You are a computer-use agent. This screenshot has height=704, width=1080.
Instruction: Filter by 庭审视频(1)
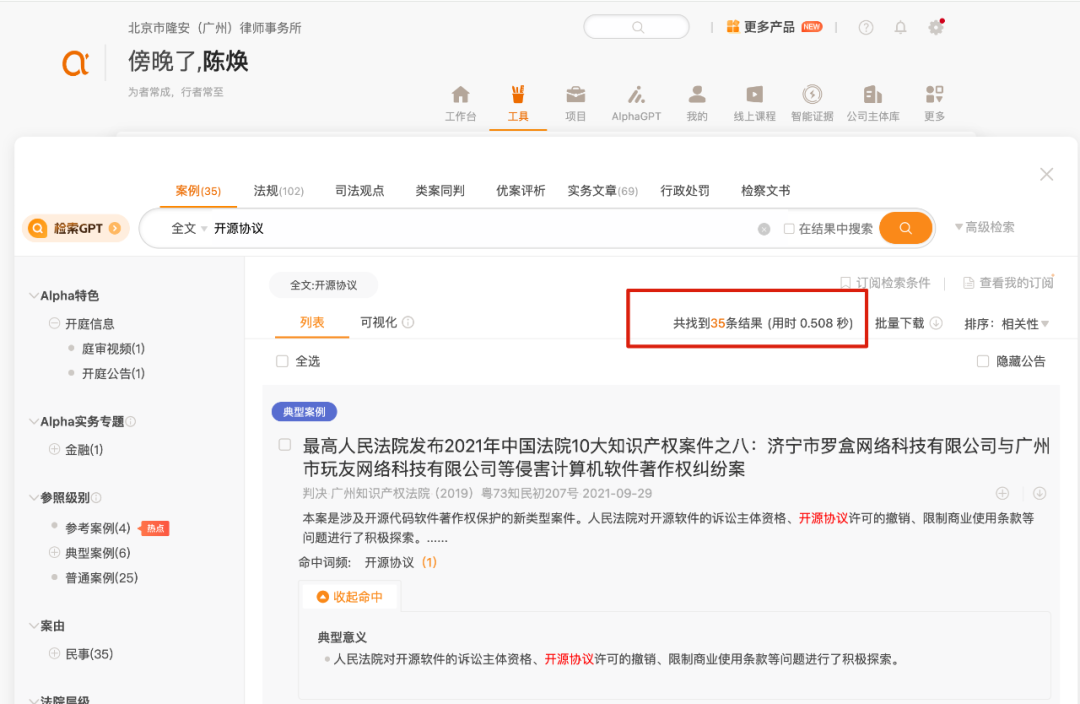click(113, 349)
